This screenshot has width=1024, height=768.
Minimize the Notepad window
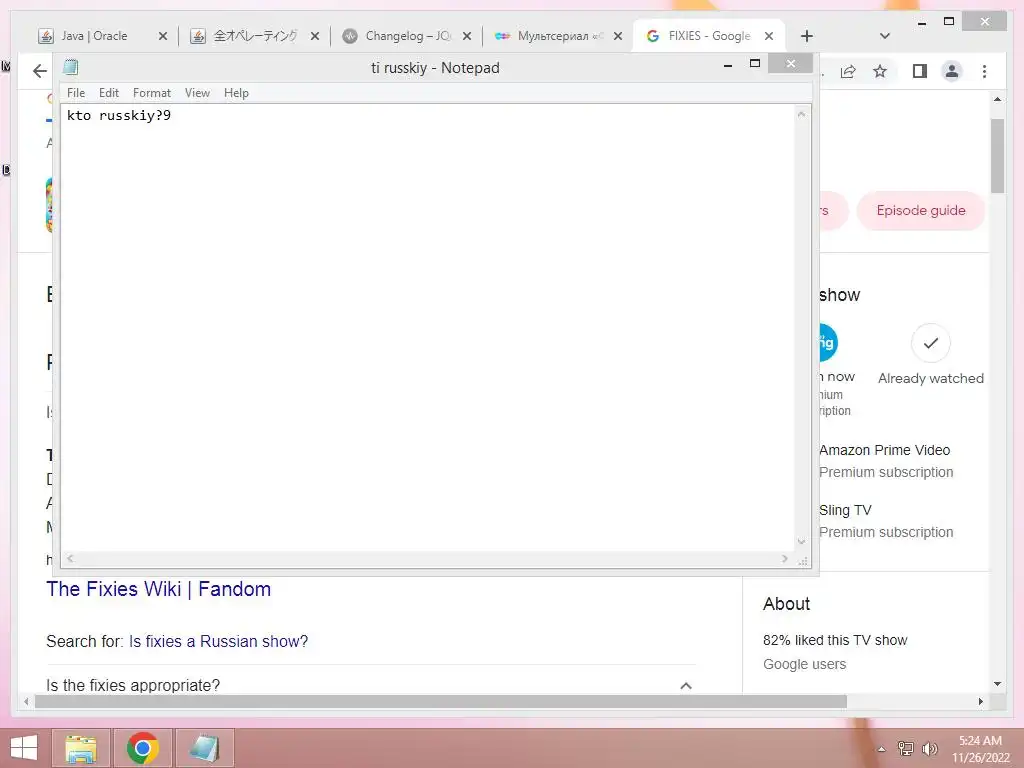click(728, 65)
